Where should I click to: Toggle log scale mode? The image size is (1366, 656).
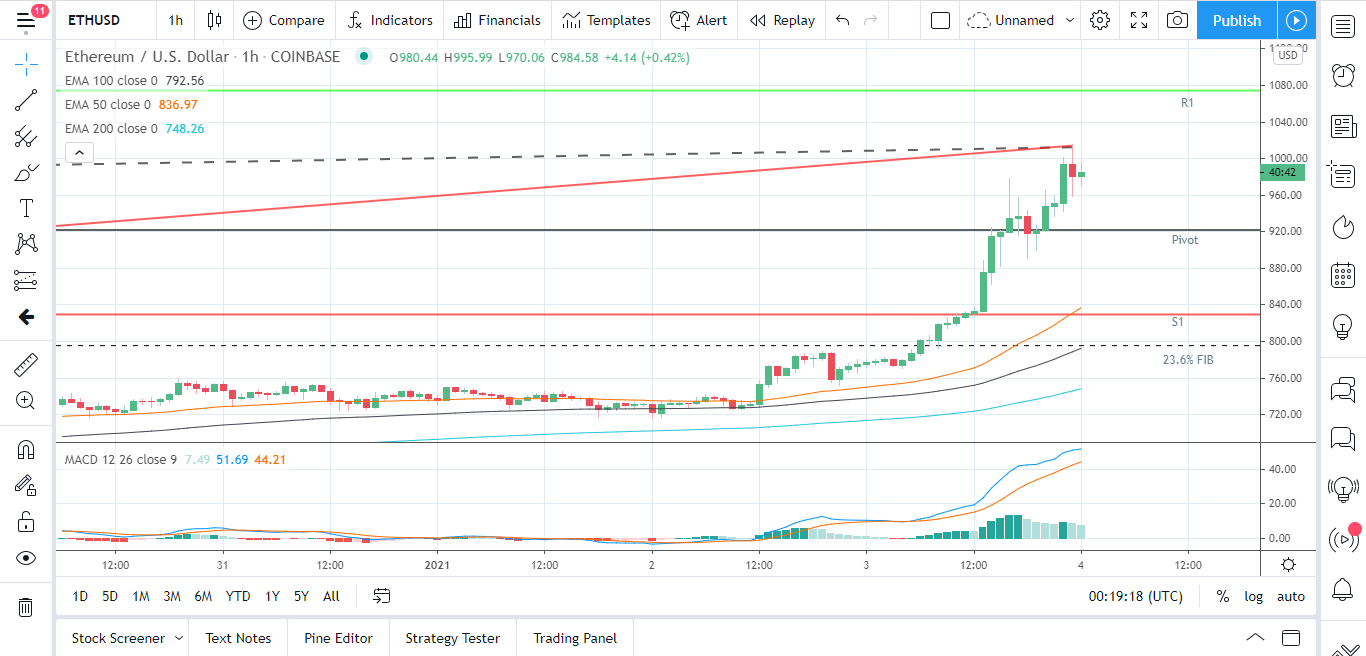tap(1253, 596)
